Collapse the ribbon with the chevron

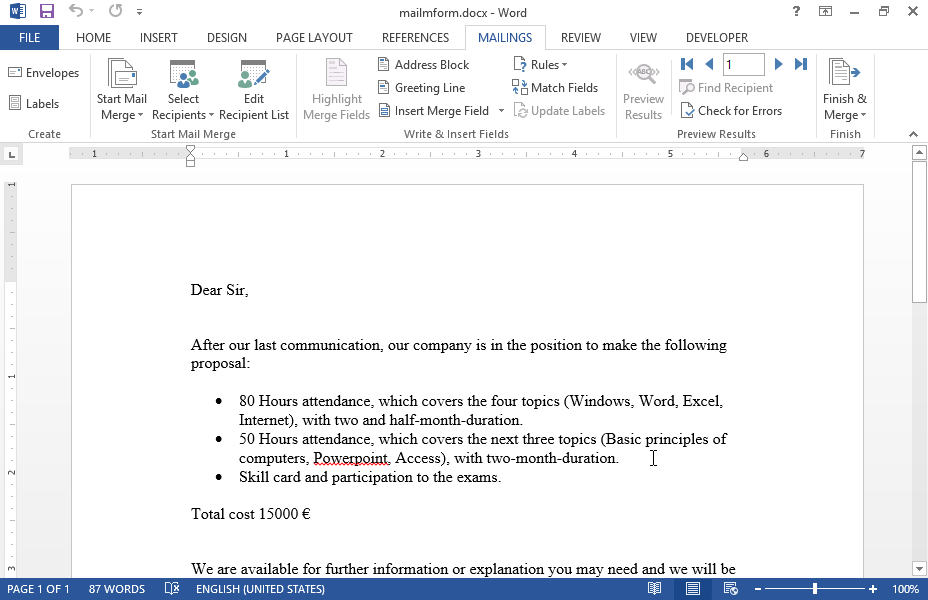pyautogui.click(x=913, y=134)
